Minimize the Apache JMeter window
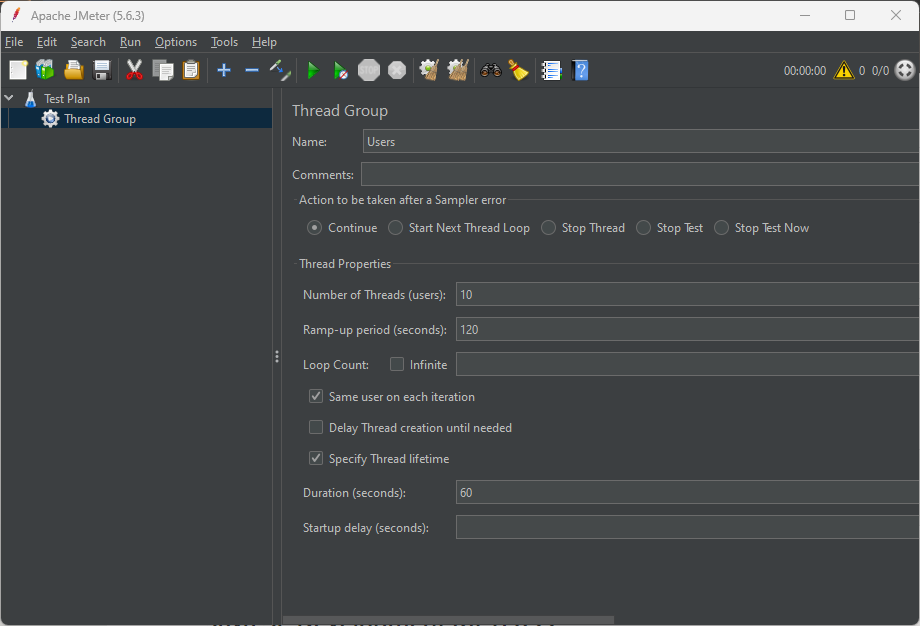This screenshot has height=626, width=920. 805,15
